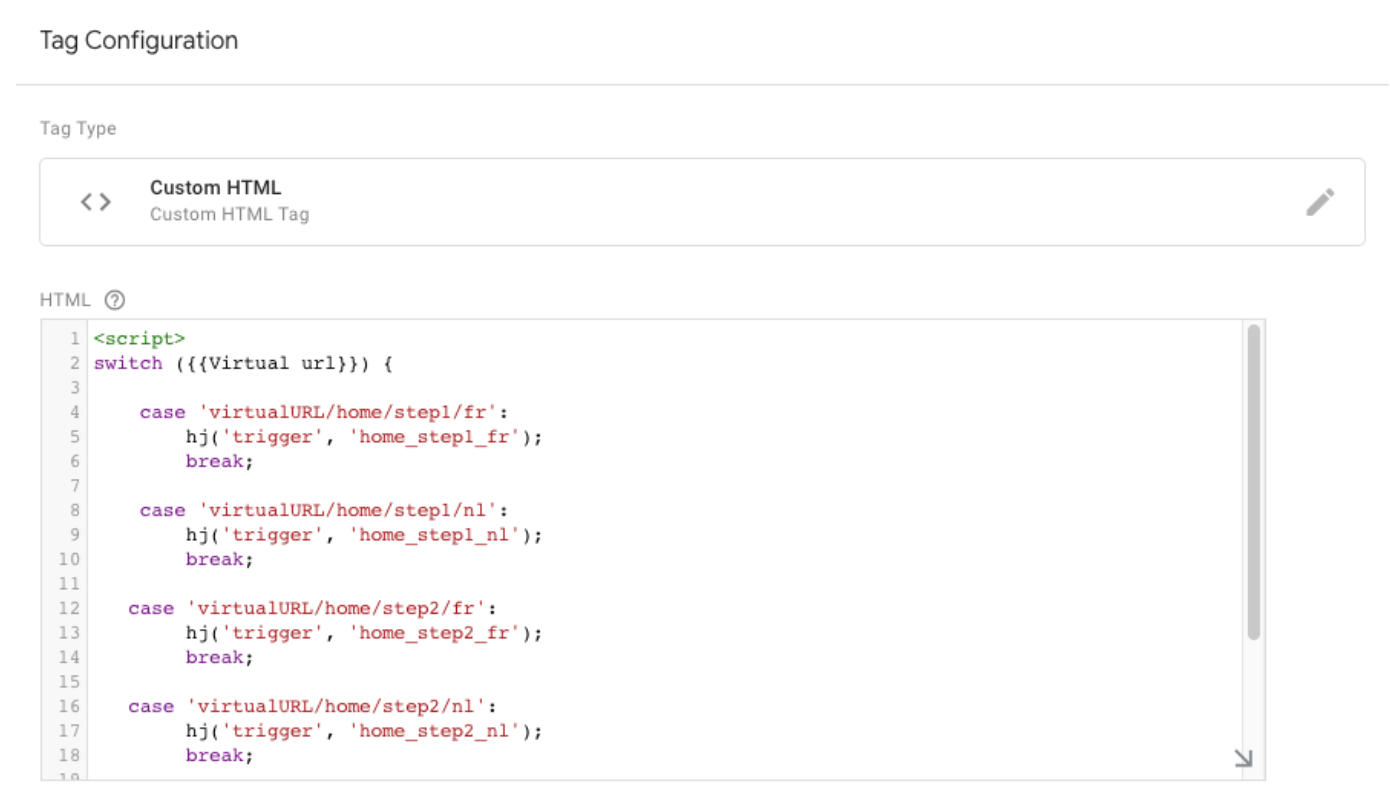This screenshot has height=808, width=1390.
Task: Click the 'Tag Type' label
Action: point(78,129)
